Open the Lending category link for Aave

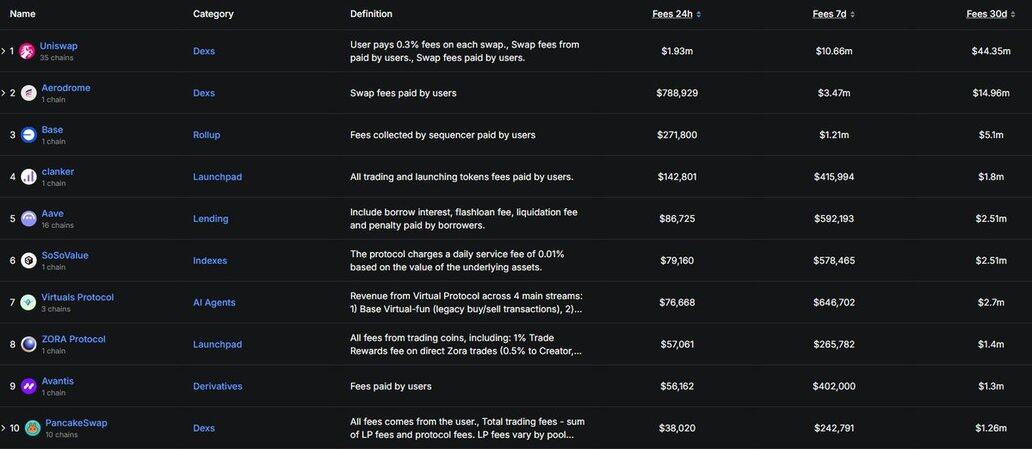(211, 219)
